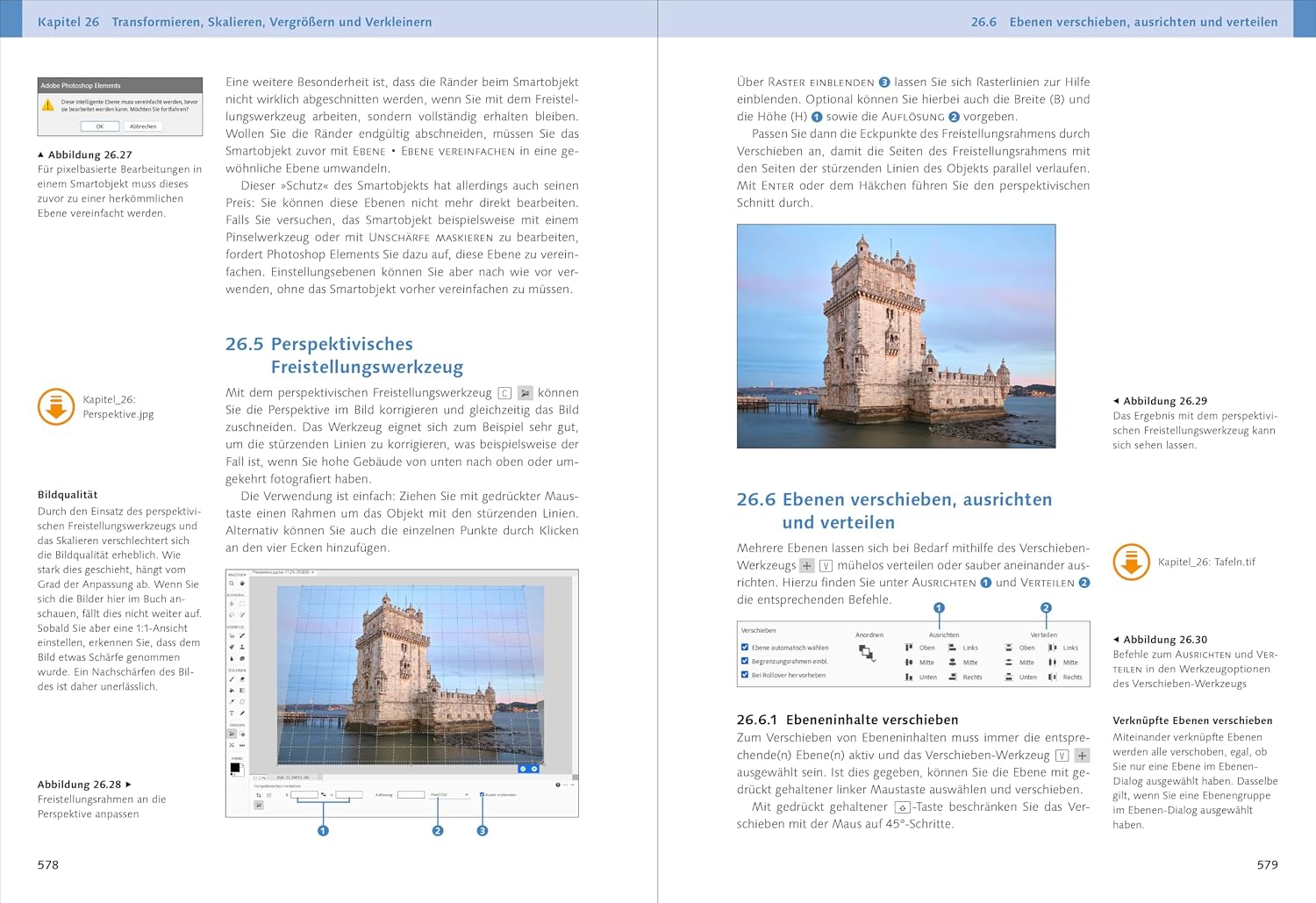
Task: Open the Anordnen arrange dropdown
Action: click(x=868, y=653)
